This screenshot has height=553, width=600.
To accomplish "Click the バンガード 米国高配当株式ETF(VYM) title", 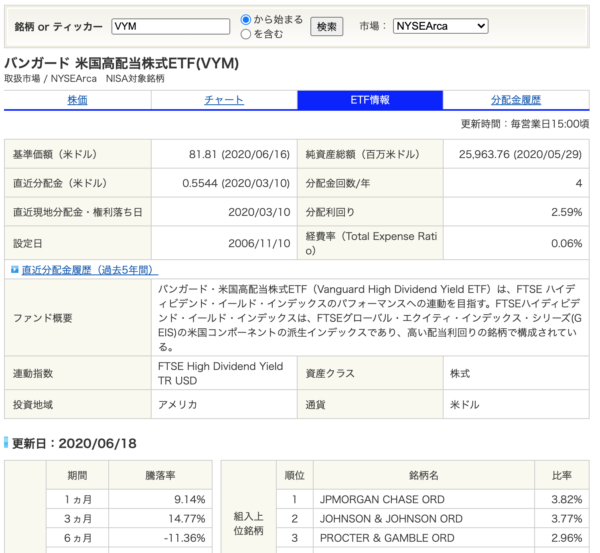I will [x=122, y=63].
